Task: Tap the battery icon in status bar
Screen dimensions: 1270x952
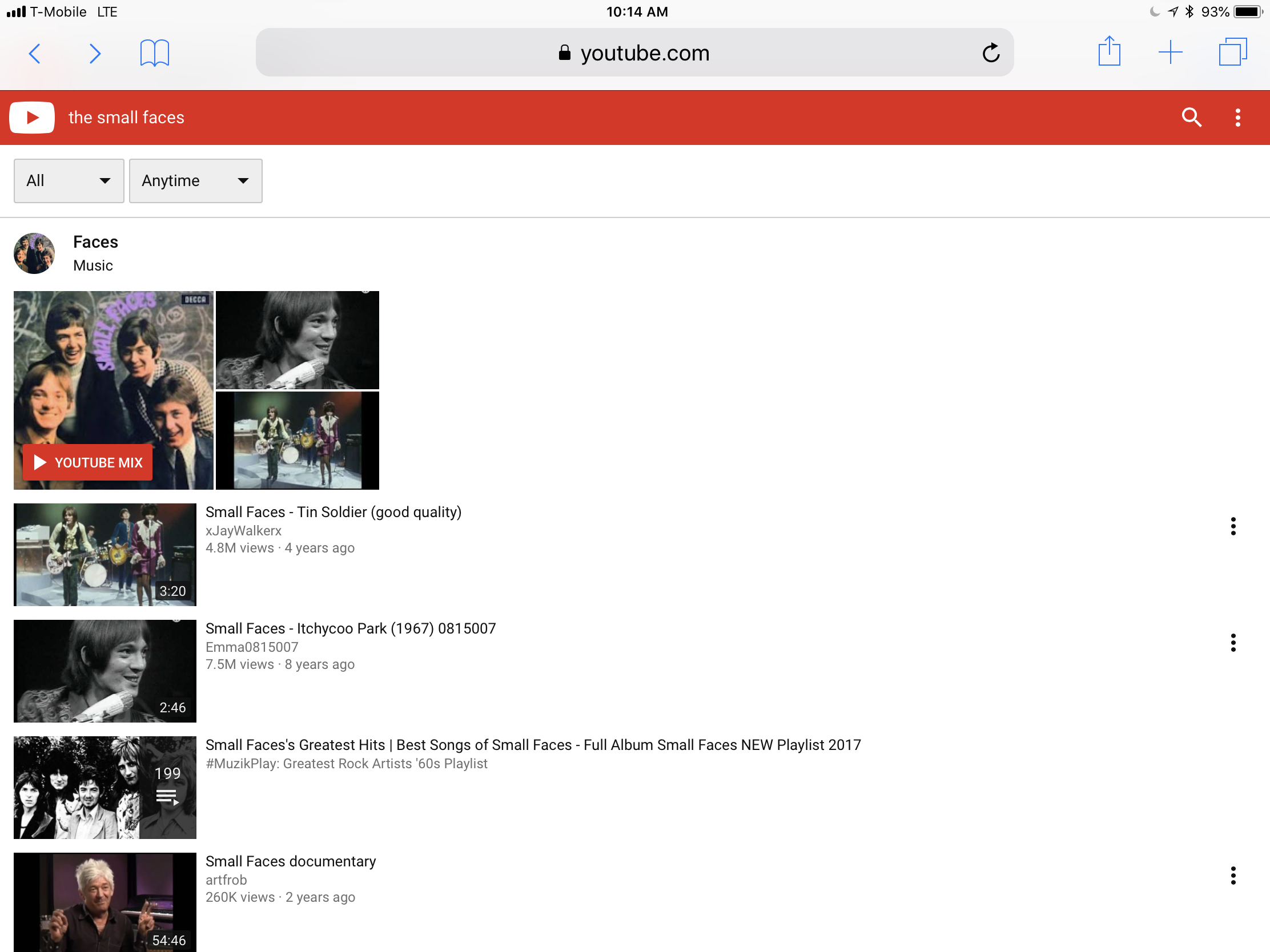Action: tap(1248, 11)
